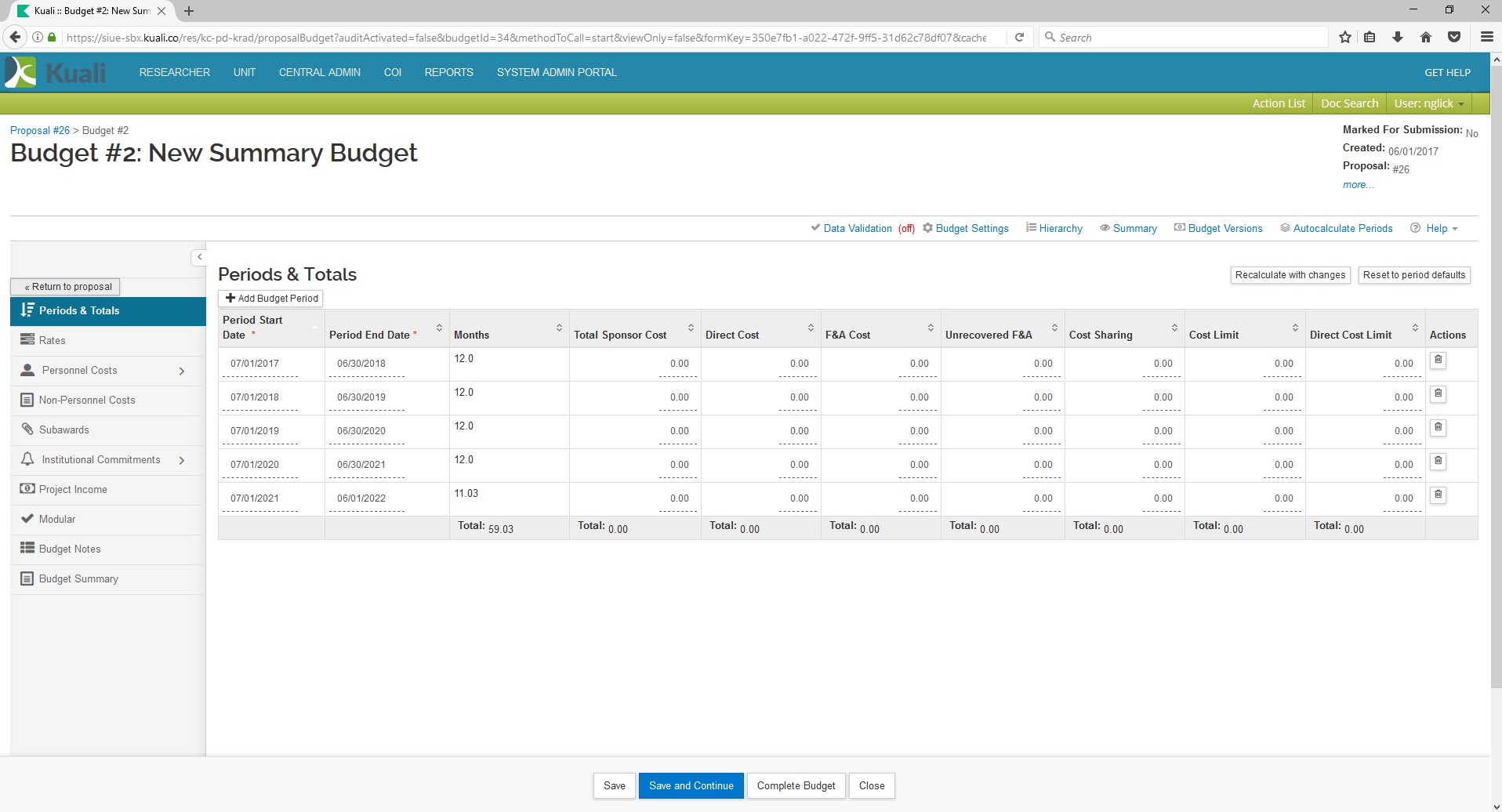
Task: Open the browser downloads arrow
Action: point(1398,37)
